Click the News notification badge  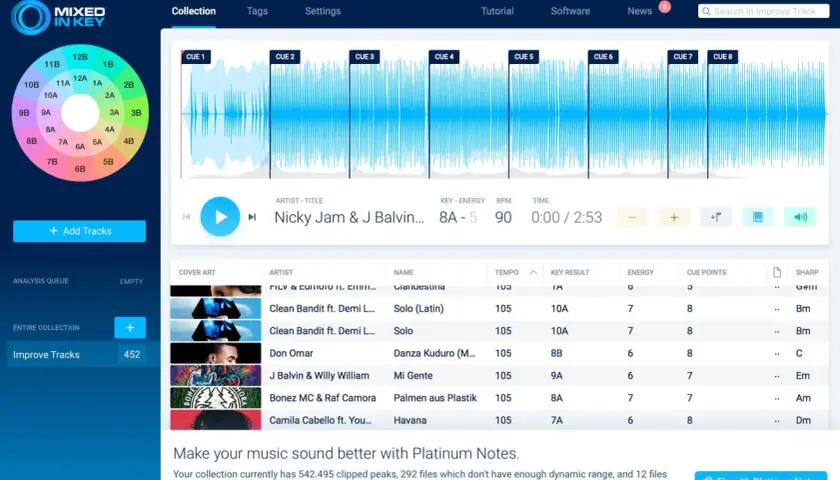(x=665, y=6)
